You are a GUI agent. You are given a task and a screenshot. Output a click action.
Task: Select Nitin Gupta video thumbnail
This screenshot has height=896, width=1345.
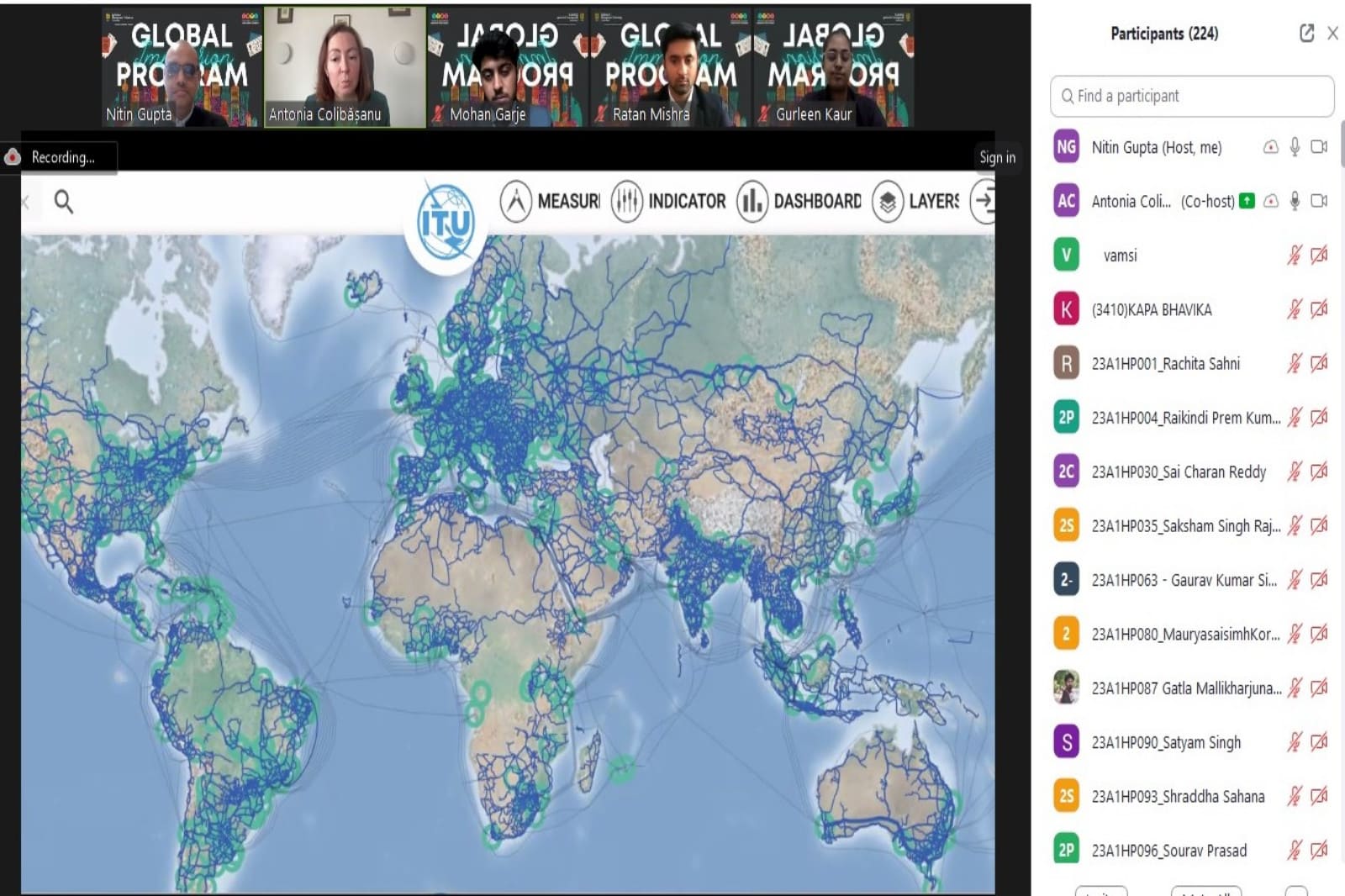coord(181,67)
